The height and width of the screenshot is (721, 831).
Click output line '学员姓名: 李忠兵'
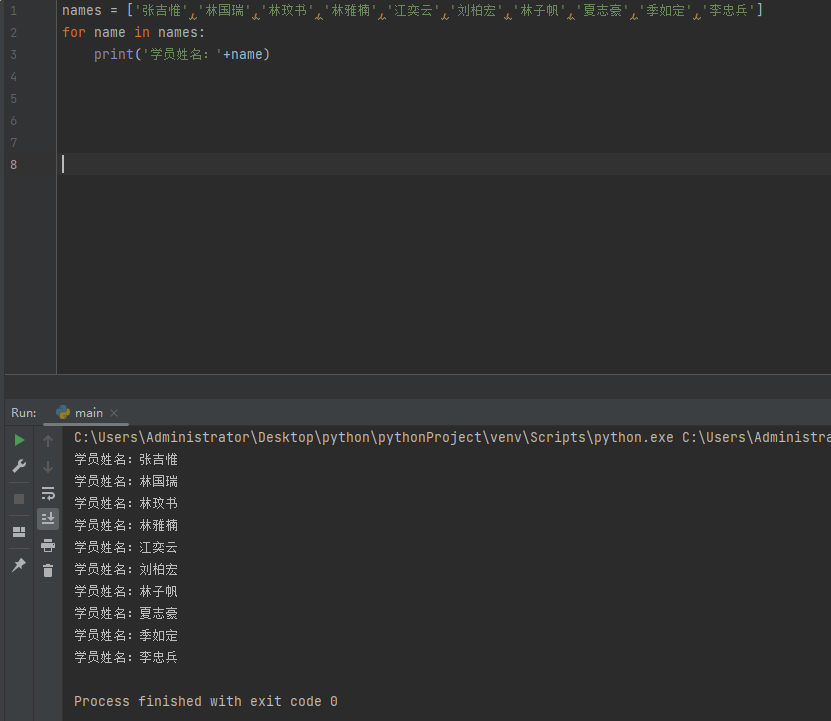[x=126, y=657]
